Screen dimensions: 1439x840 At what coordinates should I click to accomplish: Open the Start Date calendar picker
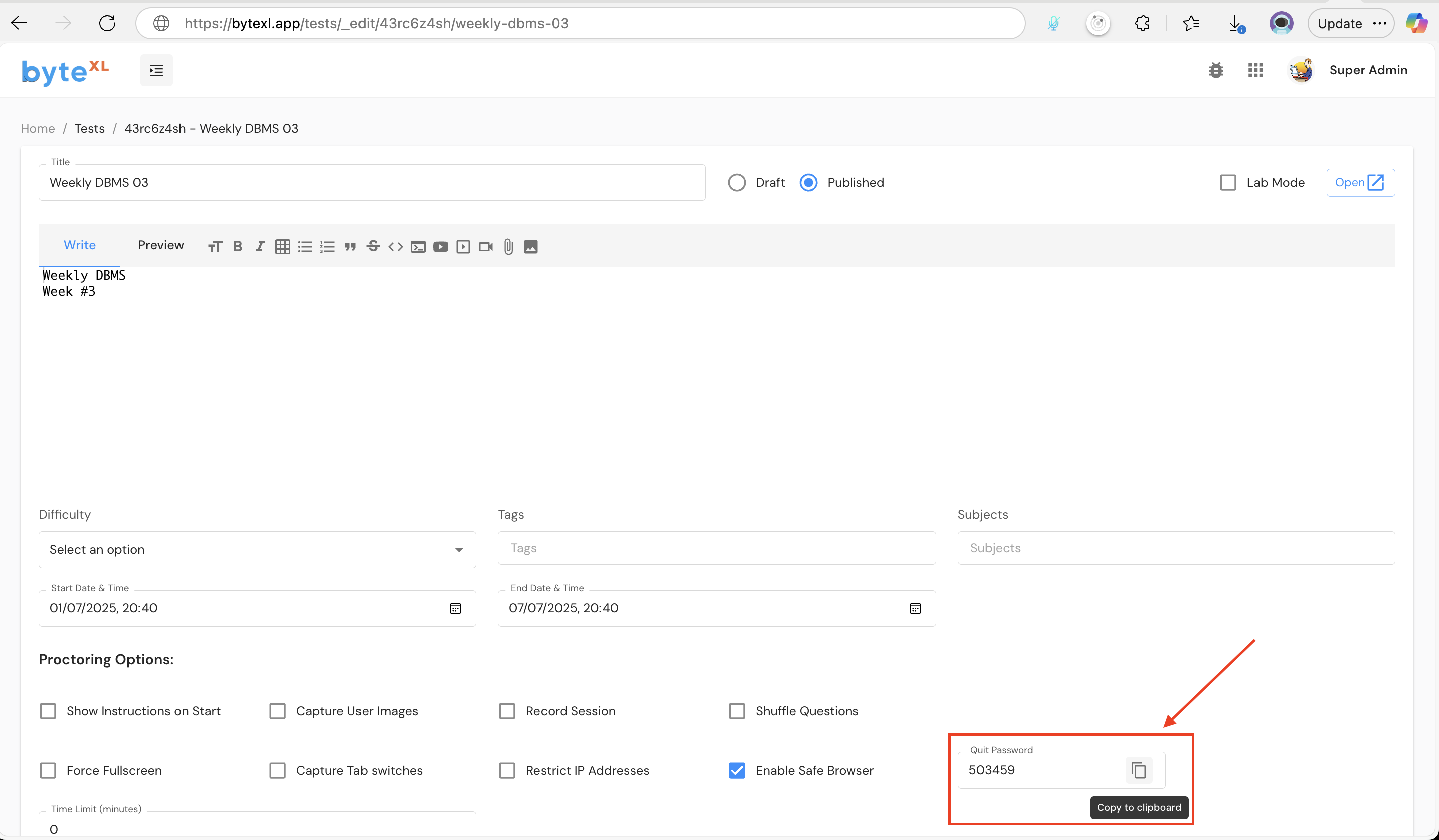tap(455, 609)
